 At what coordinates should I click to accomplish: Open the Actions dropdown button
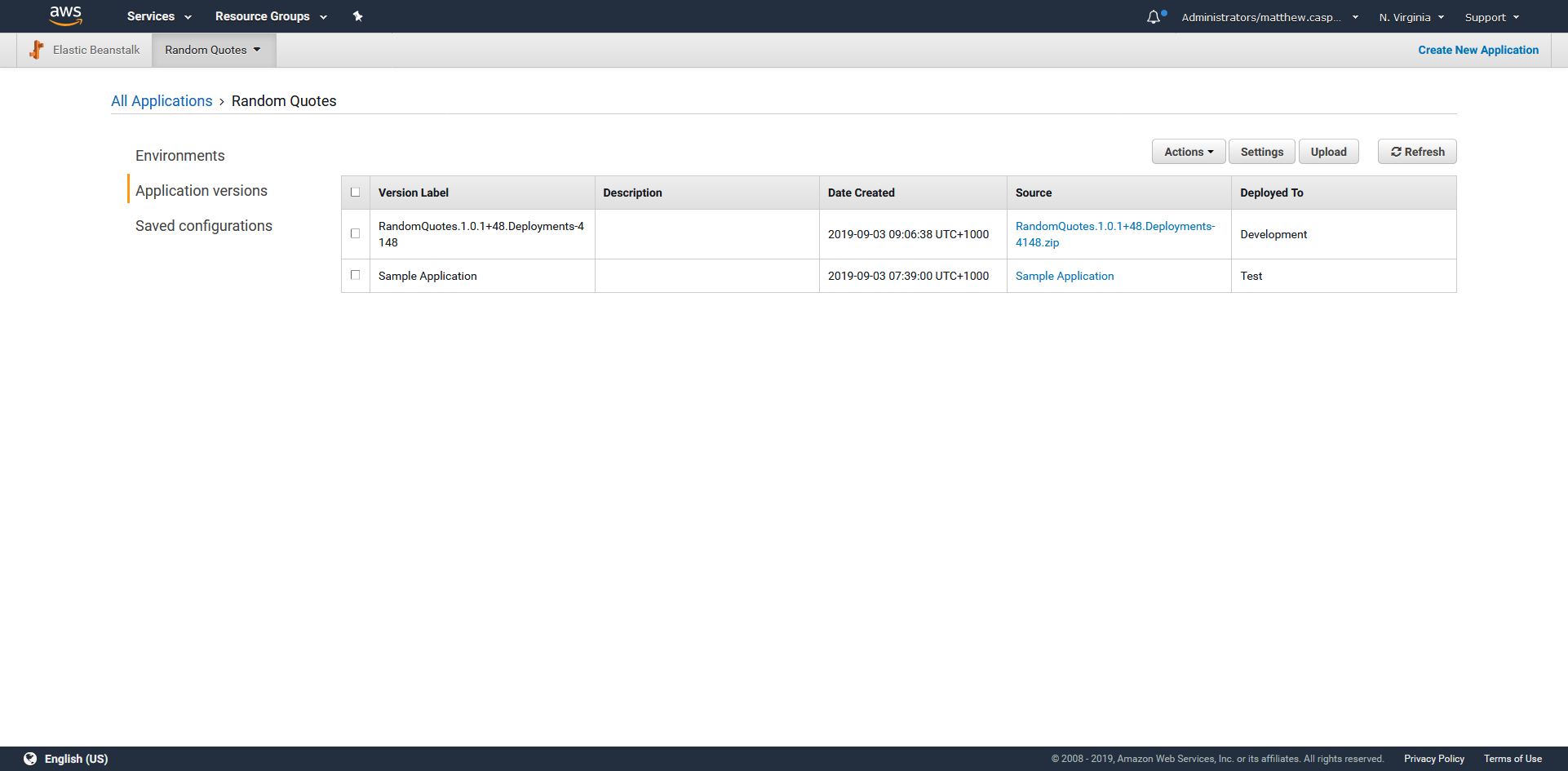1188,152
